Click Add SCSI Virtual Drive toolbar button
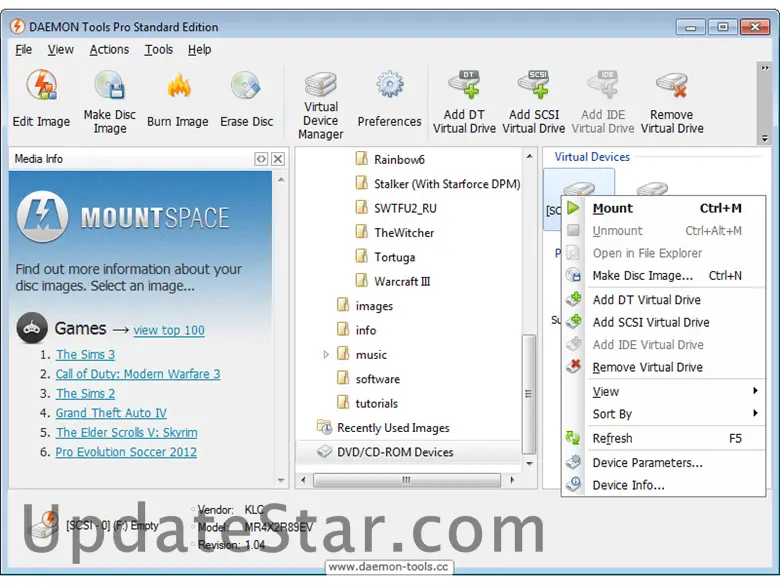This screenshot has height=585, width=780. point(533,101)
